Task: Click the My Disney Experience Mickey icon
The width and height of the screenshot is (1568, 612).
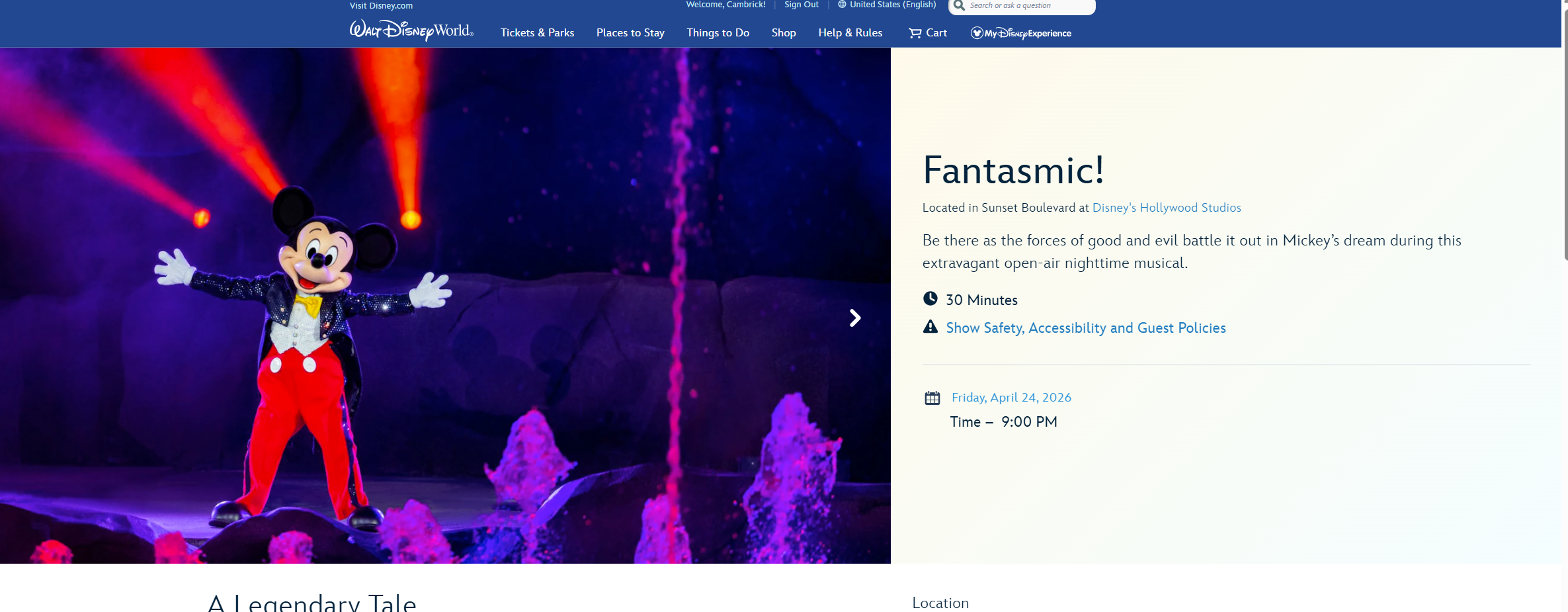Action: pyautogui.click(x=976, y=33)
